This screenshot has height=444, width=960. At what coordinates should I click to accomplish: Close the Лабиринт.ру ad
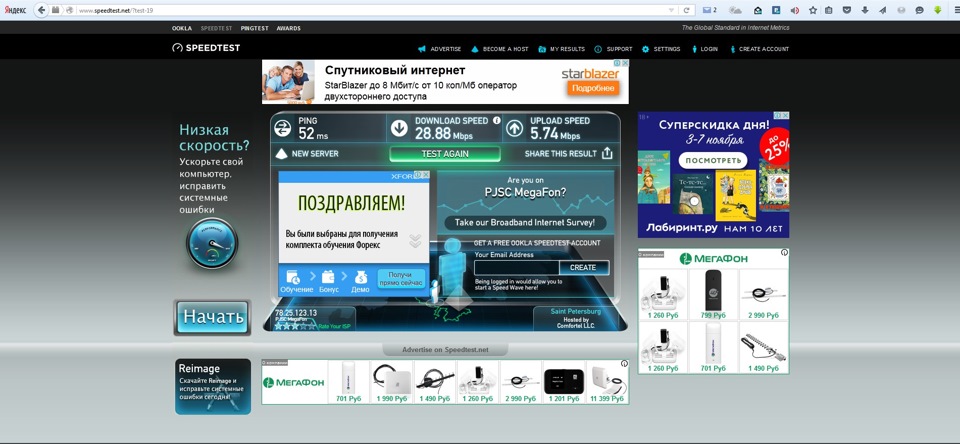coord(786,115)
